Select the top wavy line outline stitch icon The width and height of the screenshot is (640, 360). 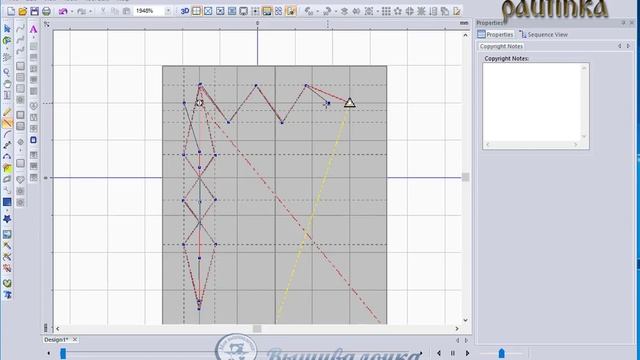tap(20, 29)
